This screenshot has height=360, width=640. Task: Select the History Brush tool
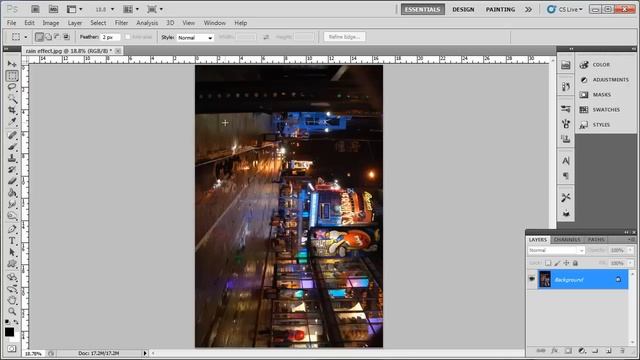click(12, 169)
